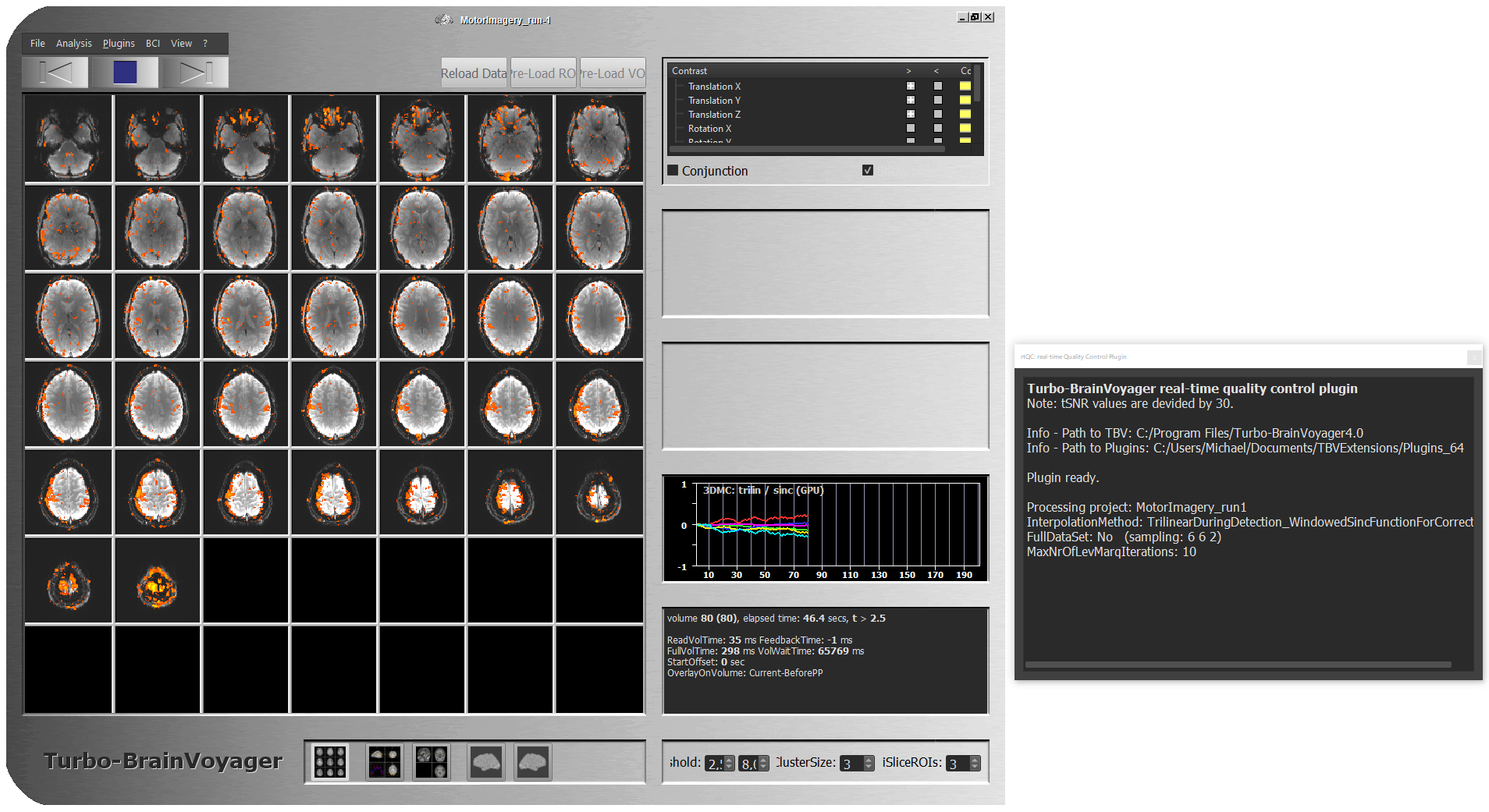Open Rotation X yellow color swatch

[x=965, y=128]
